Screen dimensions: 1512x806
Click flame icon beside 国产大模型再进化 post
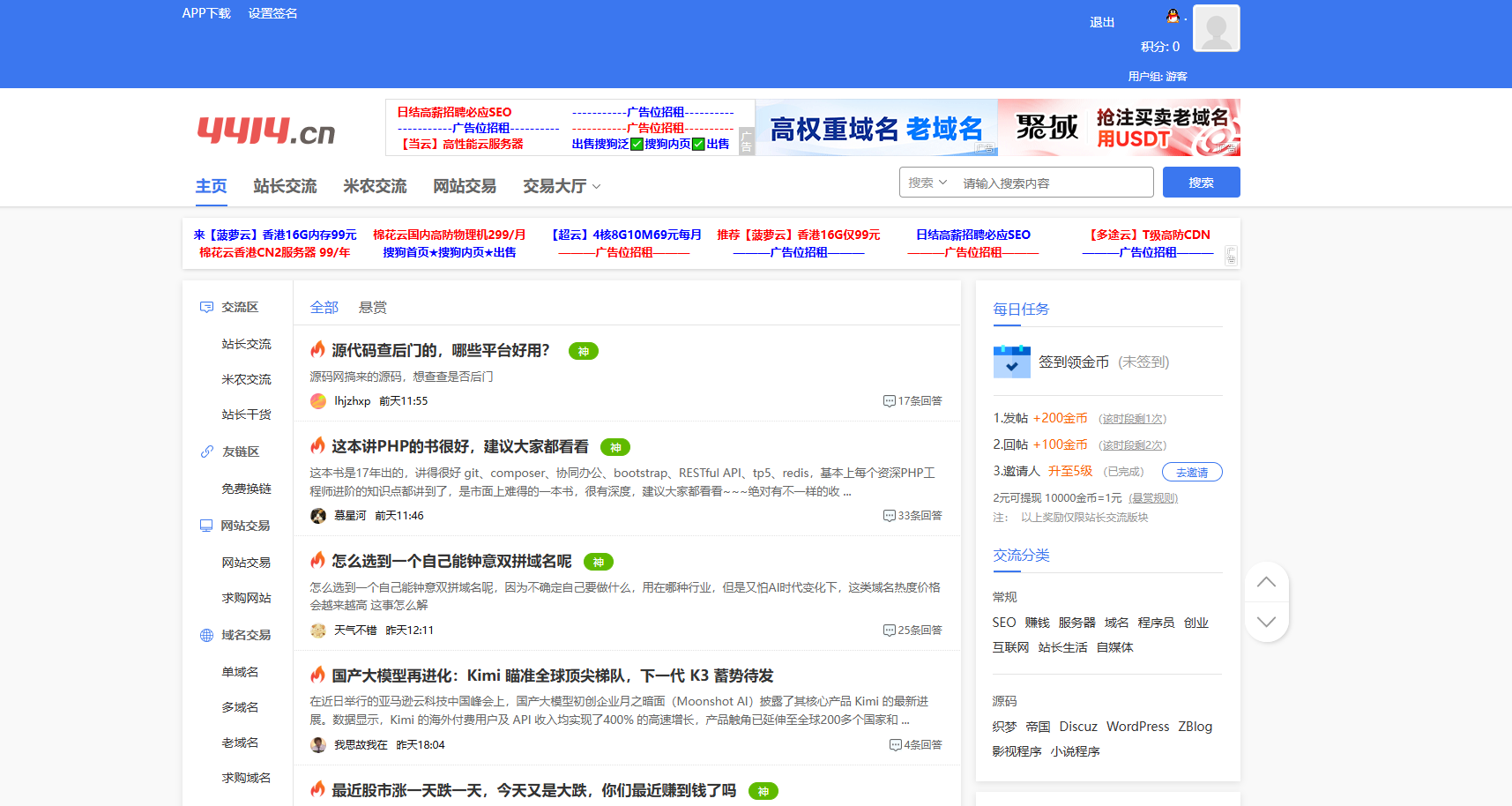(318, 675)
